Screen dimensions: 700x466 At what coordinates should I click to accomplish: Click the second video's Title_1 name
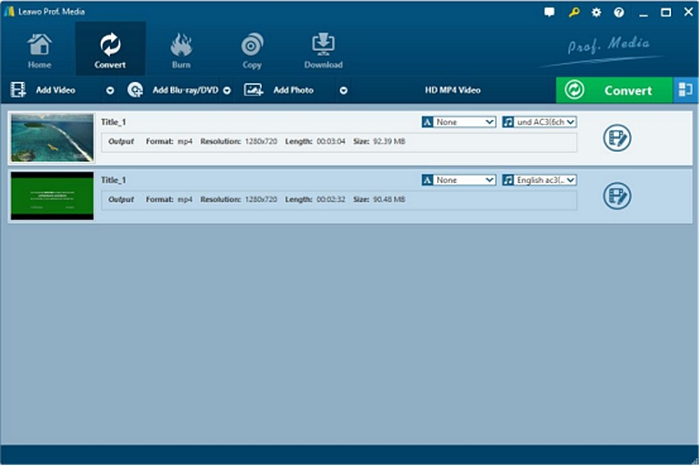[113, 180]
